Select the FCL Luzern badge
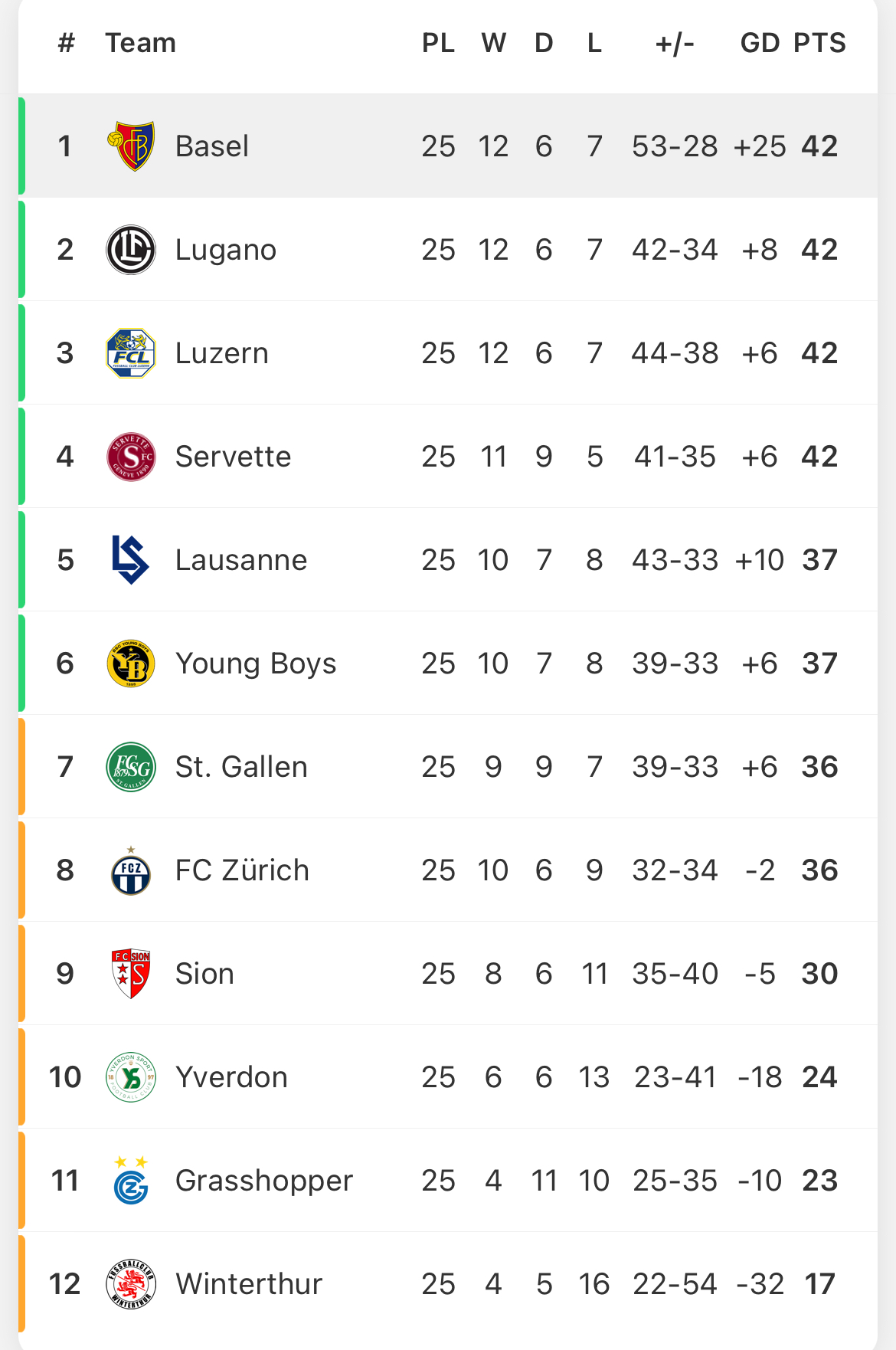896x1350 pixels. pos(131,353)
